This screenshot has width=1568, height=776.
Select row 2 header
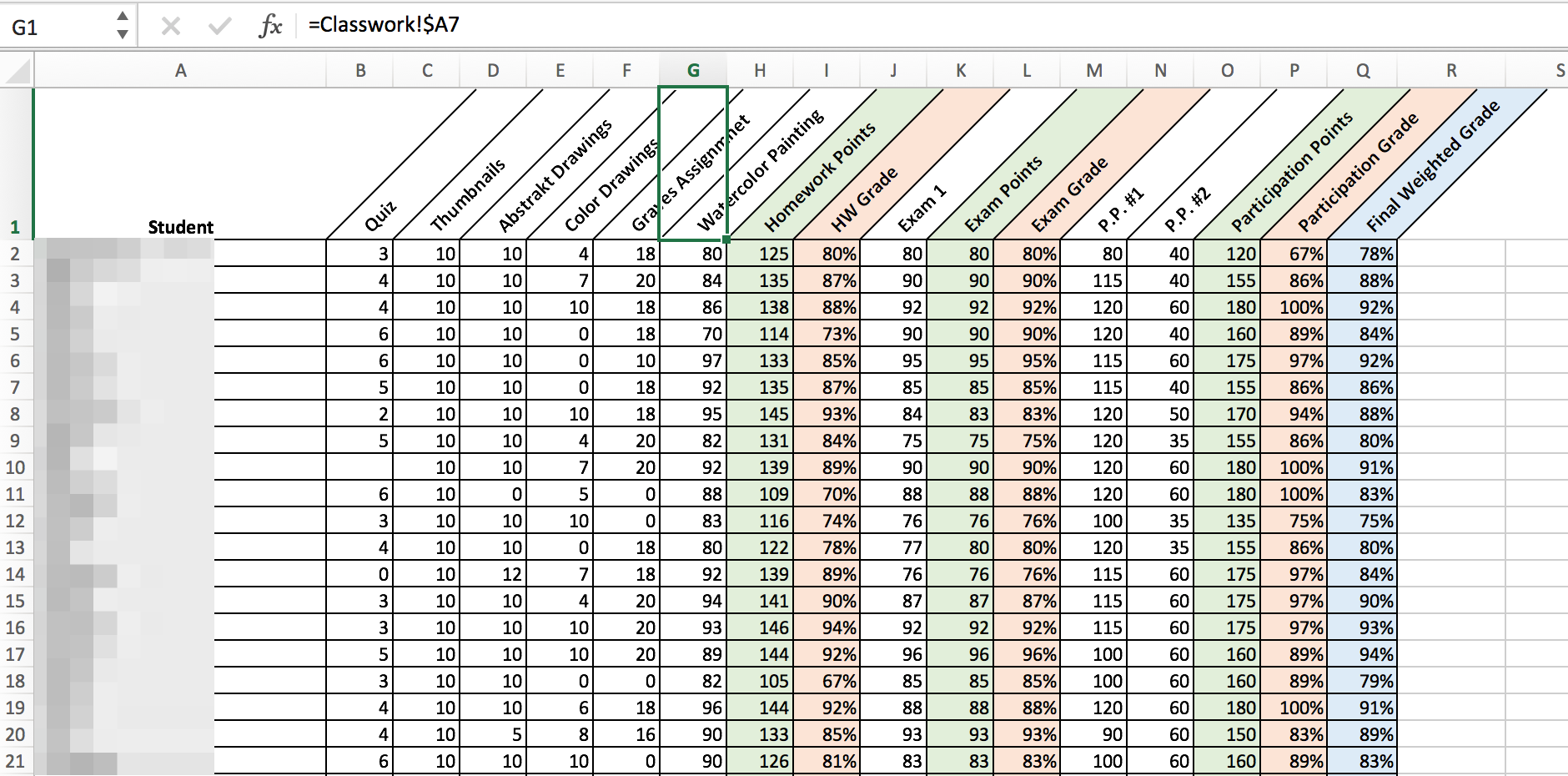pyautogui.click(x=15, y=254)
